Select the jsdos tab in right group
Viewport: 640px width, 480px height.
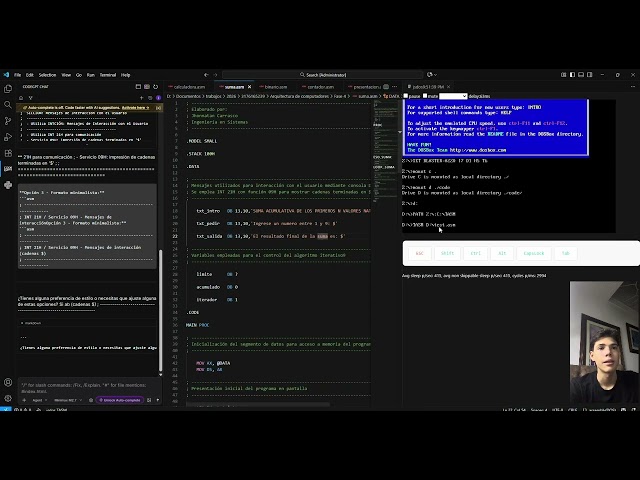coord(428,87)
